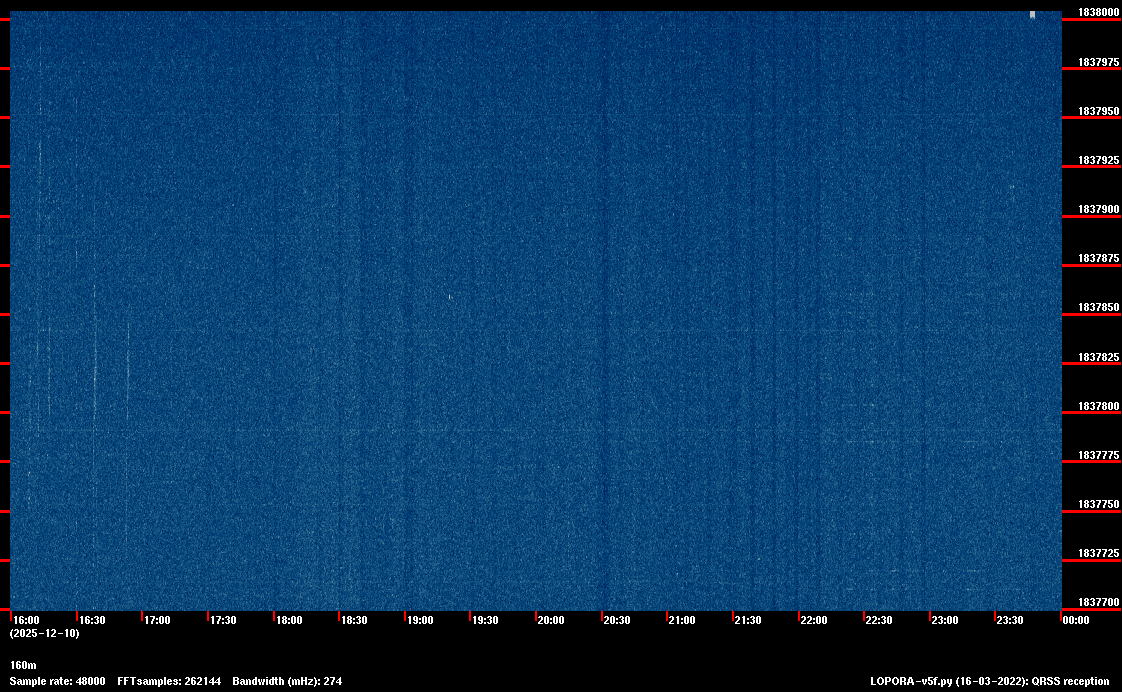Click the white marker at spectrogram top right
The width and height of the screenshot is (1122, 692).
tap(1033, 15)
